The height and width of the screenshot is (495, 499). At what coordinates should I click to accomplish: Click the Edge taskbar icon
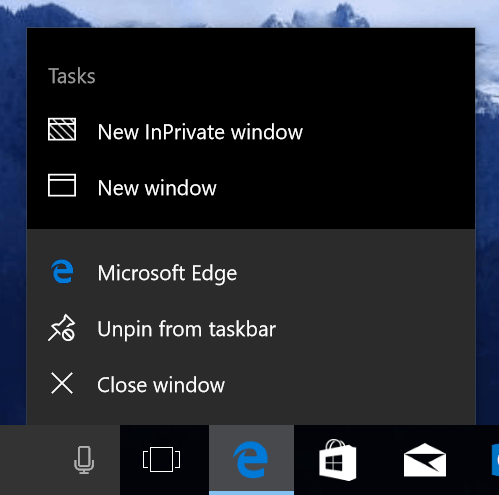pyautogui.click(x=251, y=460)
